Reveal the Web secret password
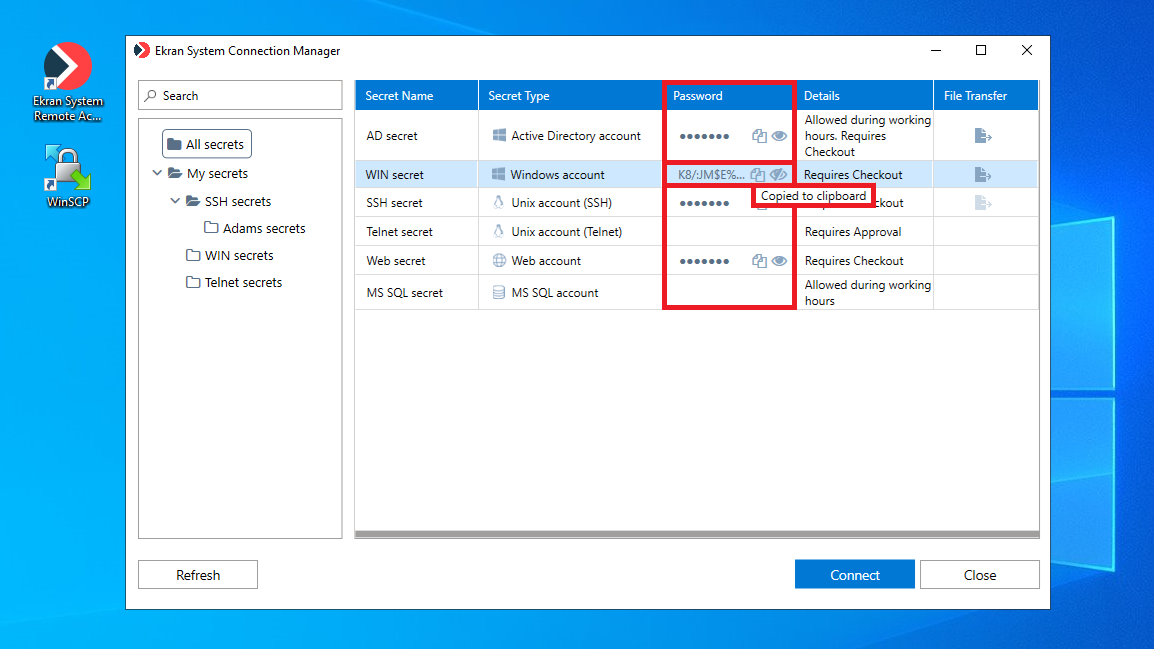The width and height of the screenshot is (1154, 649). (x=779, y=261)
